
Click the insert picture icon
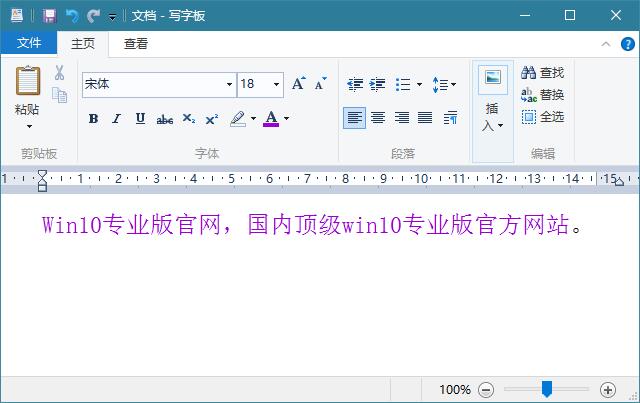(x=493, y=79)
